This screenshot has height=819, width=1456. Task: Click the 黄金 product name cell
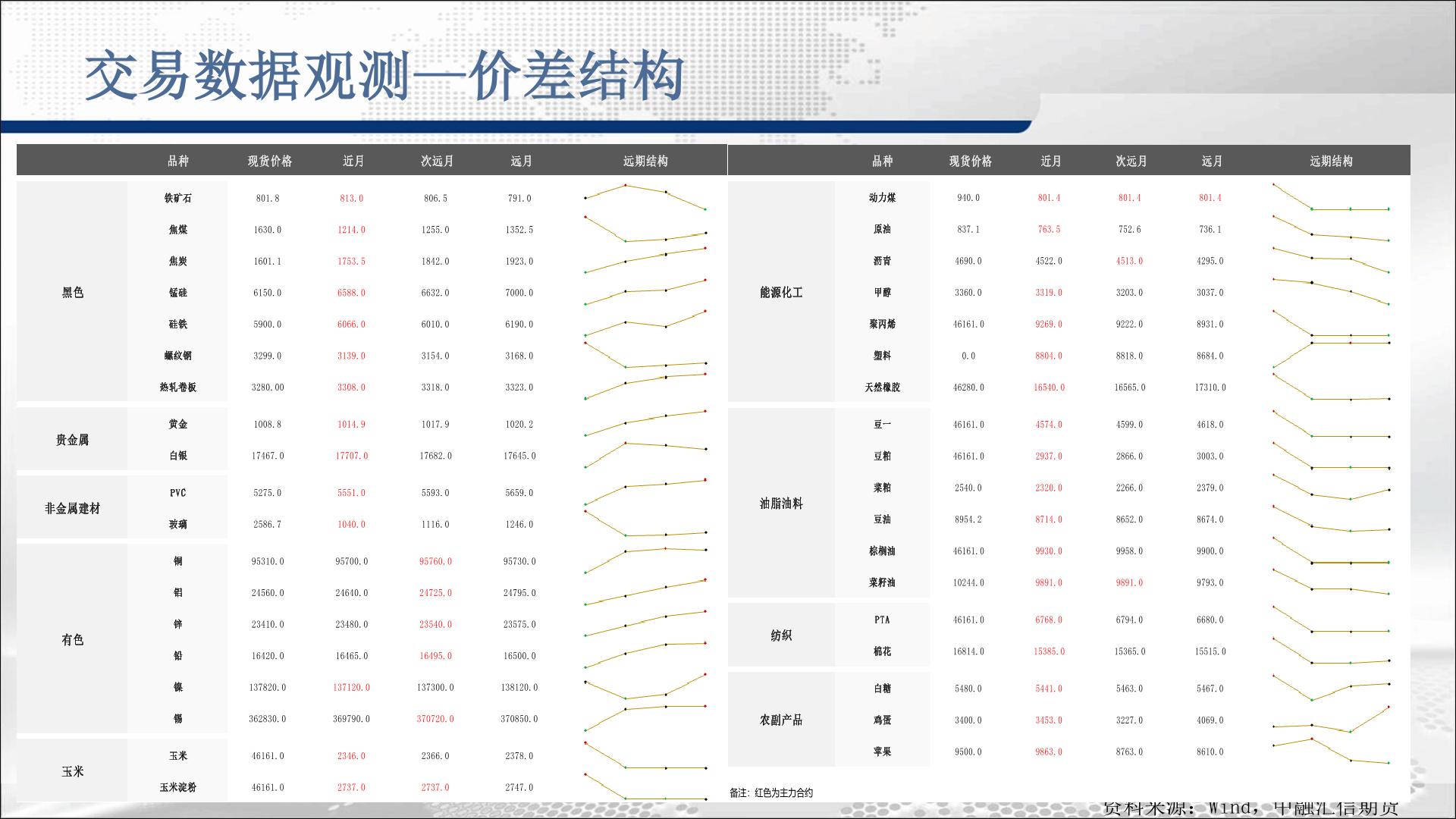click(177, 424)
